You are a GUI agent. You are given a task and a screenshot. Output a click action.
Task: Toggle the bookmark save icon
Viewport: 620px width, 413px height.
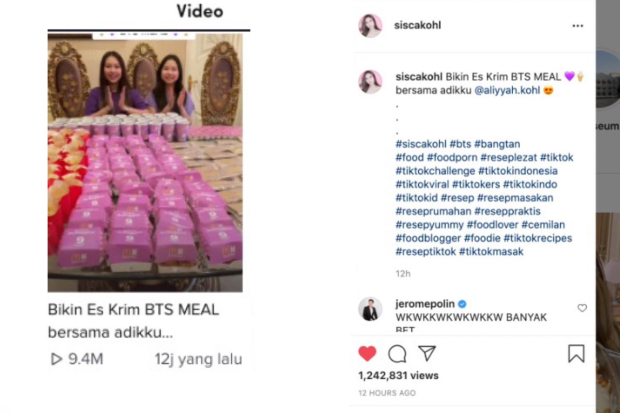tap(576, 353)
